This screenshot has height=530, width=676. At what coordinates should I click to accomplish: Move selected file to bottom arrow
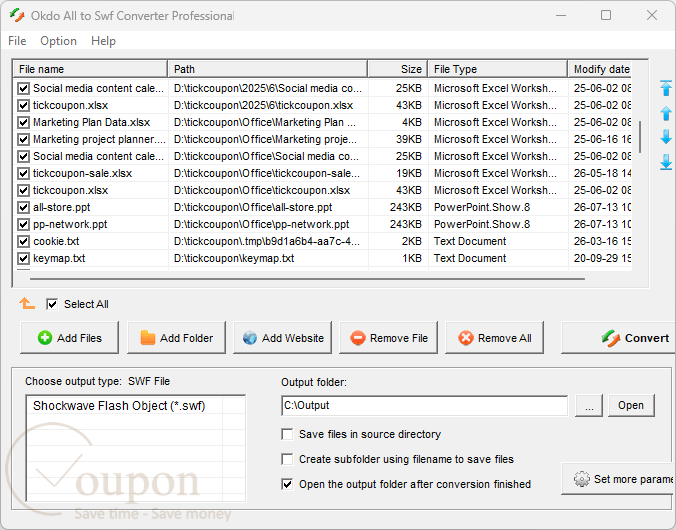[666, 162]
